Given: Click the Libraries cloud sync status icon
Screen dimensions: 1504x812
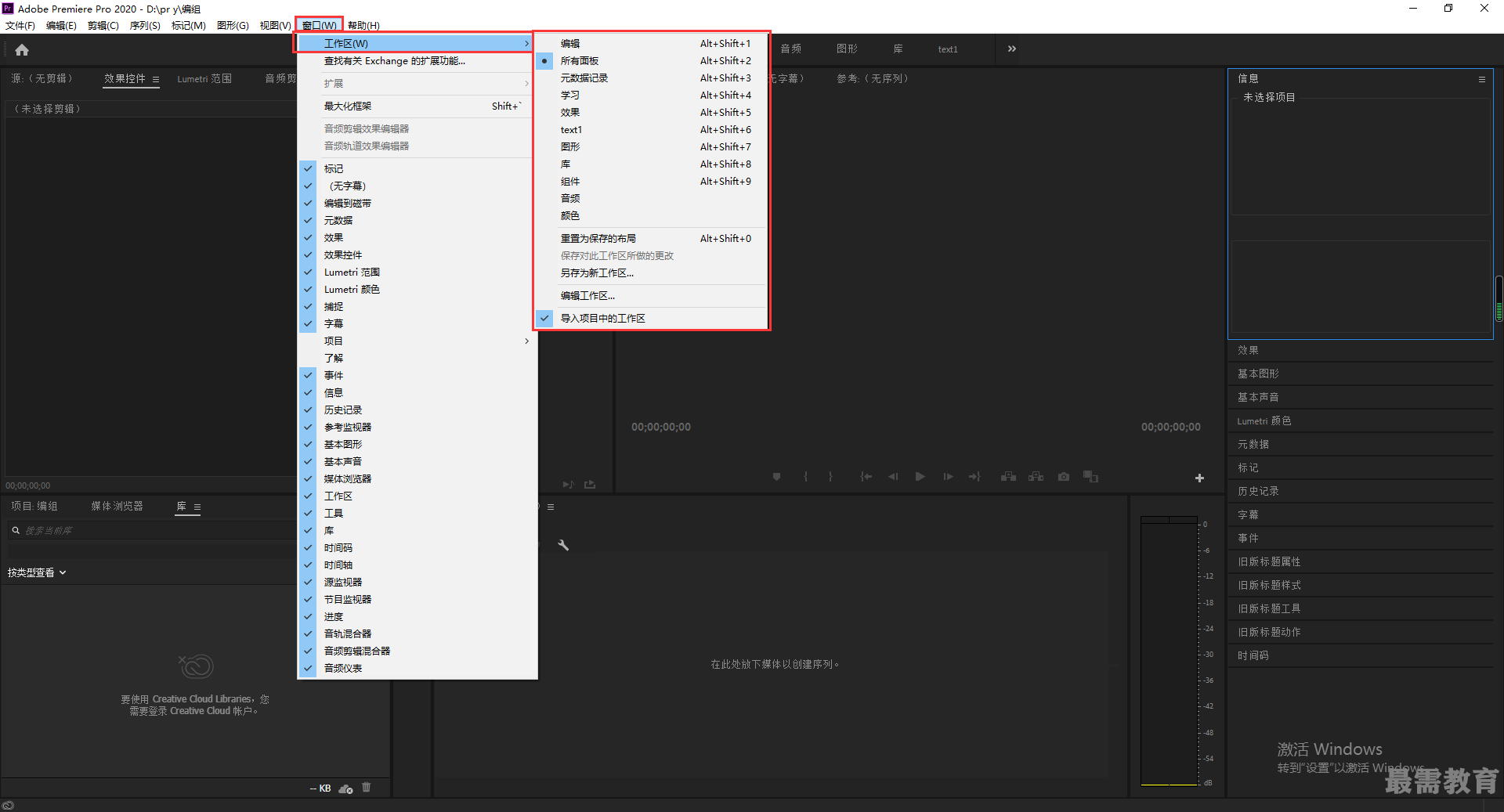Looking at the screenshot, I should point(345,789).
